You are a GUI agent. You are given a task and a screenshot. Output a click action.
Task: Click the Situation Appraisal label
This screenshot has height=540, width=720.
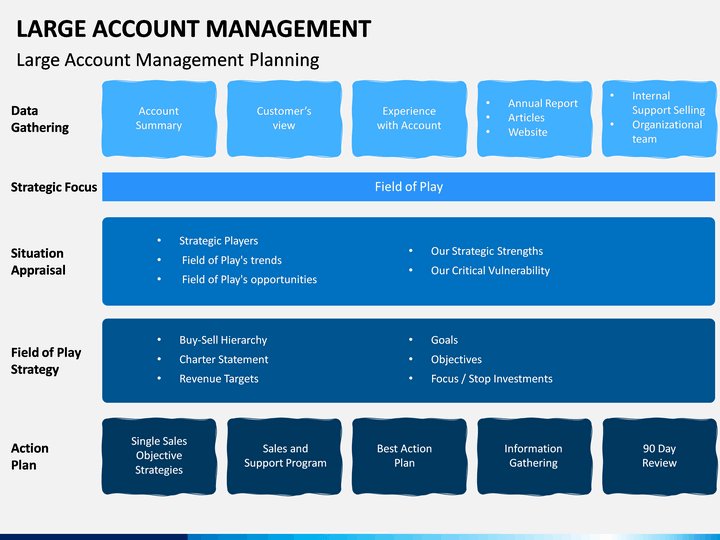click(x=38, y=262)
